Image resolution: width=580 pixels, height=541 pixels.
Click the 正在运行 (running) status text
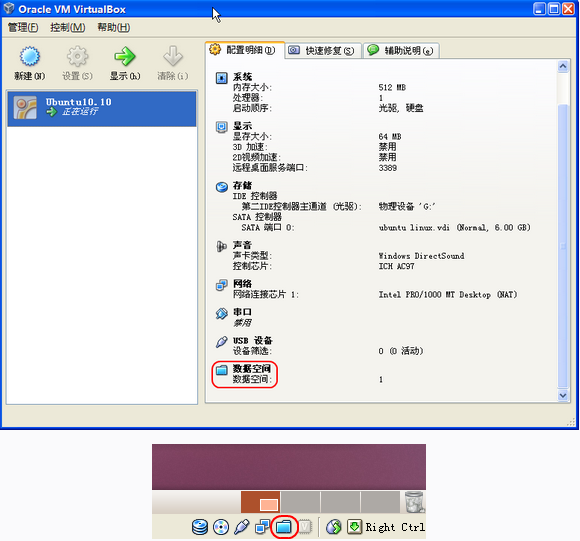[80, 111]
